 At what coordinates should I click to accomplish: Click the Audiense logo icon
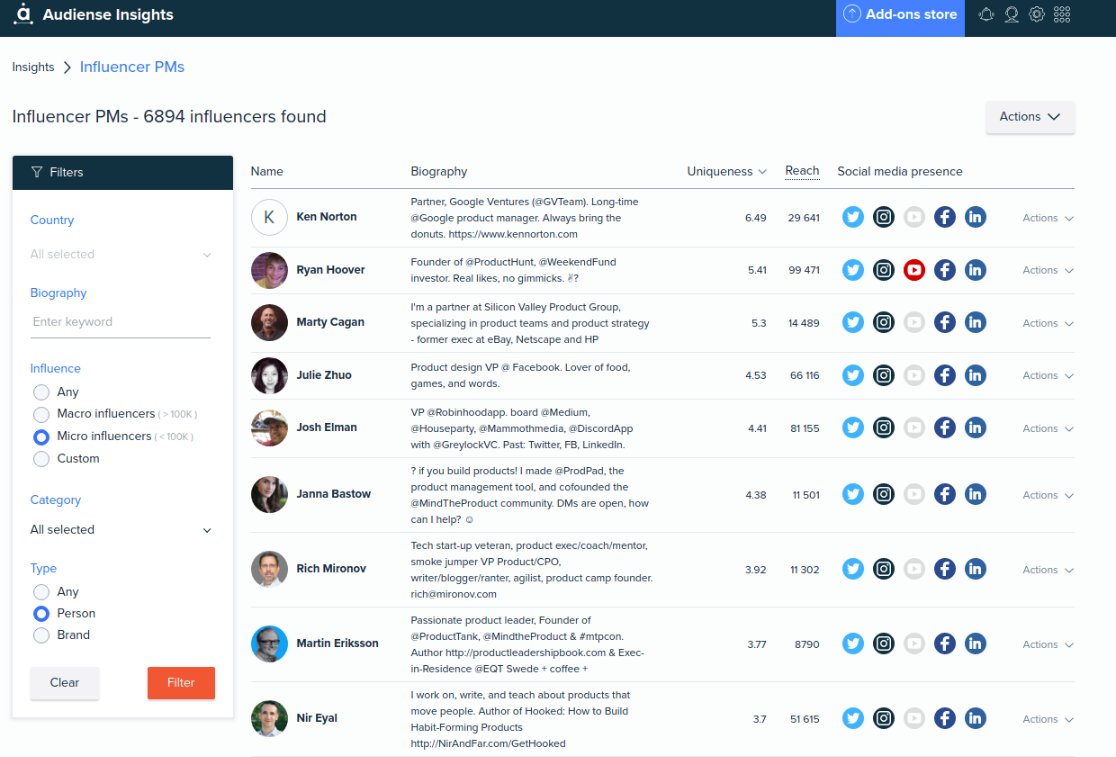pyautogui.click(x=23, y=14)
